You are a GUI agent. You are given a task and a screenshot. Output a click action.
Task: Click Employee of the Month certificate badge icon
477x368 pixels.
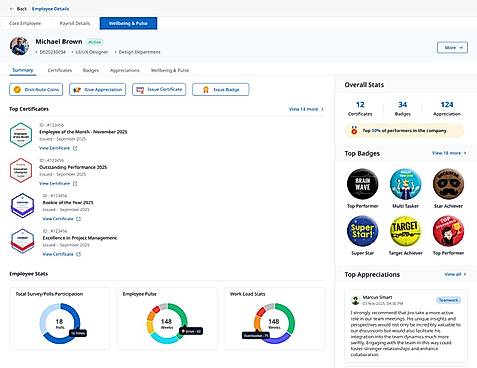point(21,135)
